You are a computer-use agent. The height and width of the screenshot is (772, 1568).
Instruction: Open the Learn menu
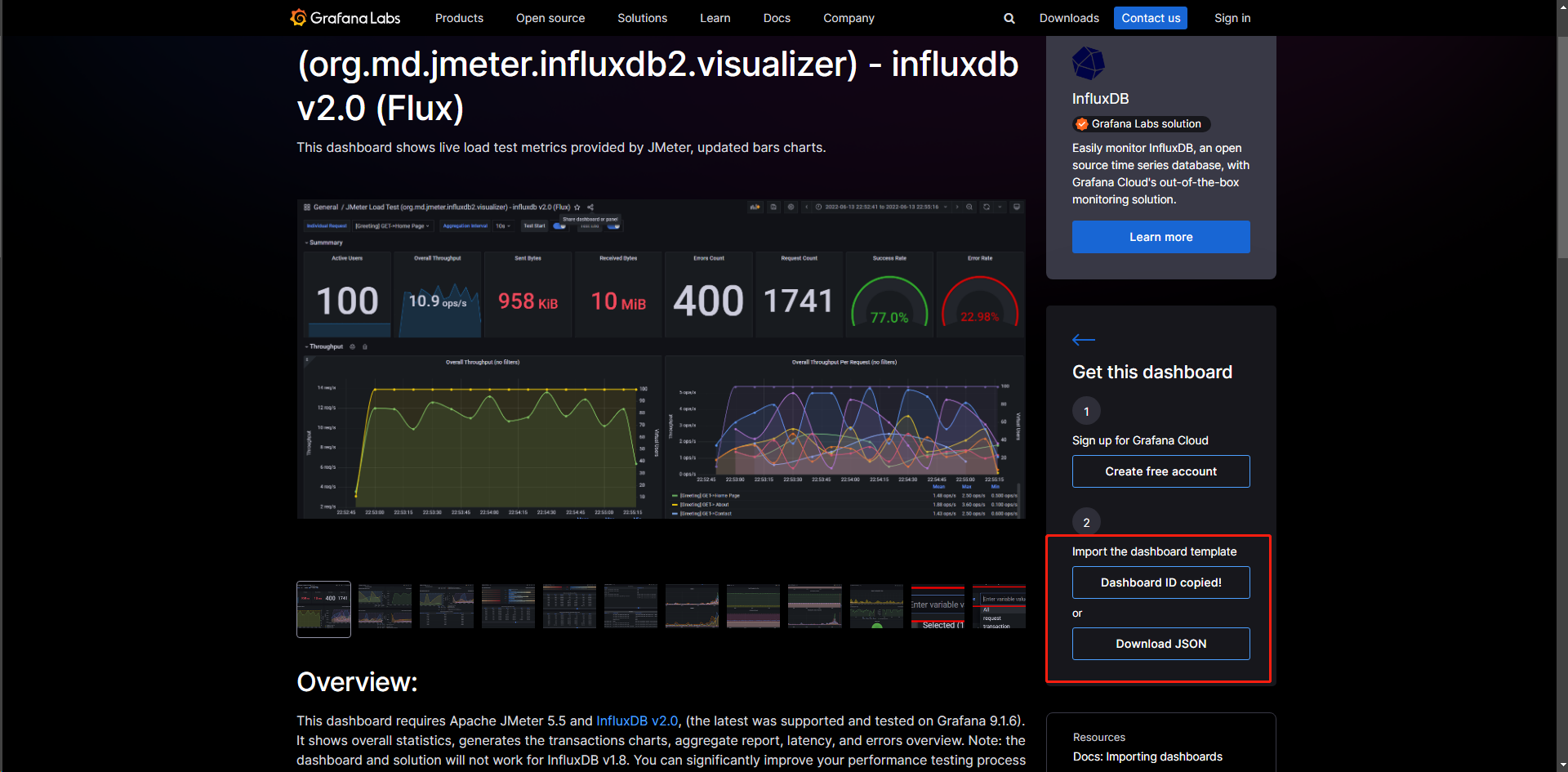(715, 18)
